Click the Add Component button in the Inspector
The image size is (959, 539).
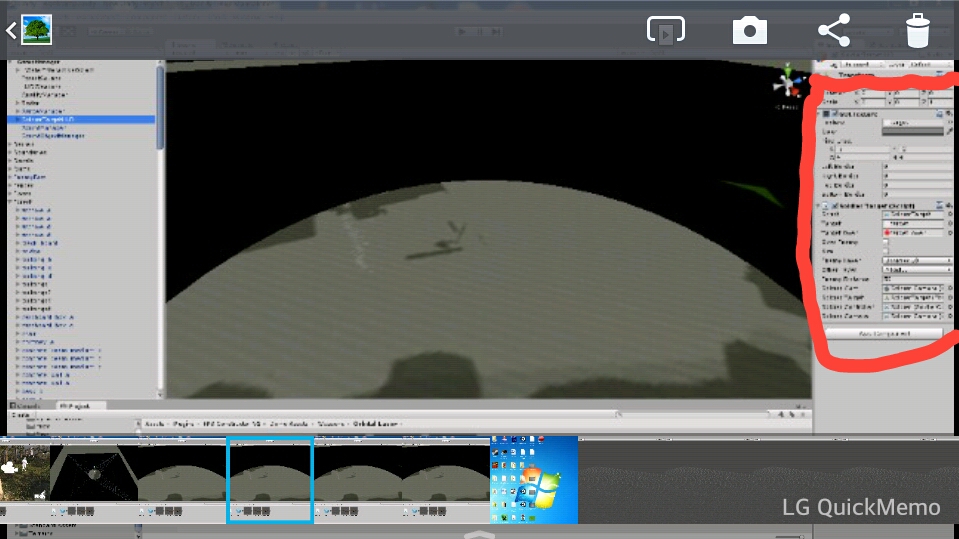point(884,333)
